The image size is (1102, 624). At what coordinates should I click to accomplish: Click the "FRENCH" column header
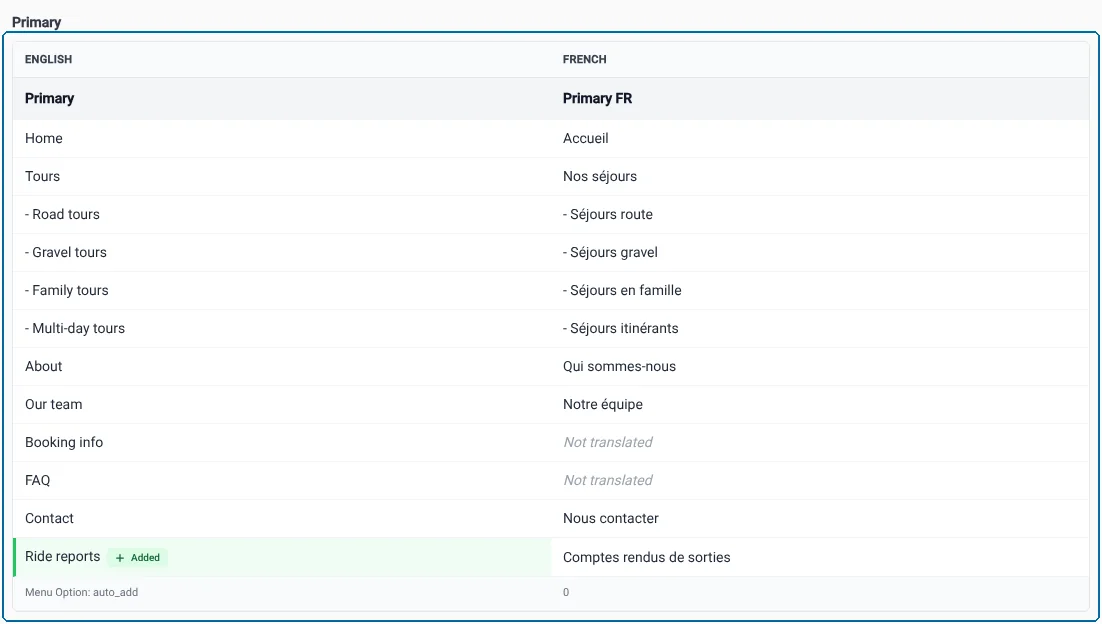pyautogui.click(x=585, y=59)
